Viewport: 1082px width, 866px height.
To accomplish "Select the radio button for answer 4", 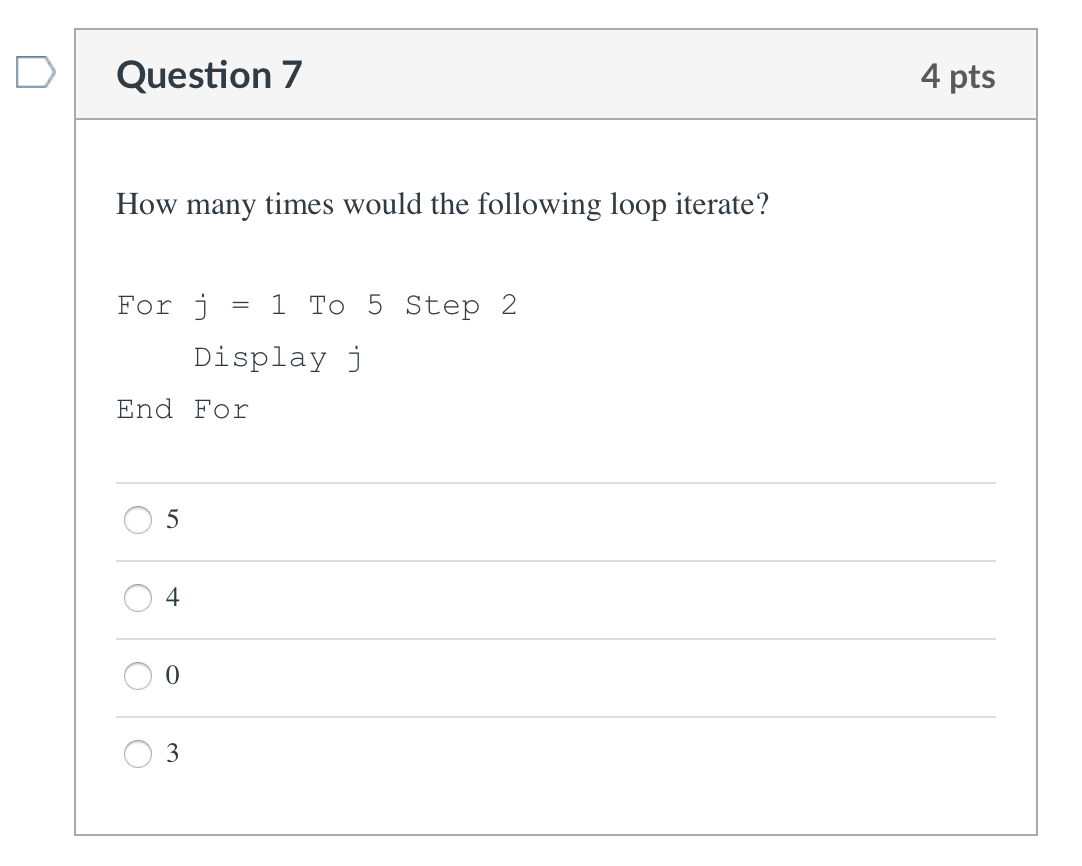I will click(137, 598).
